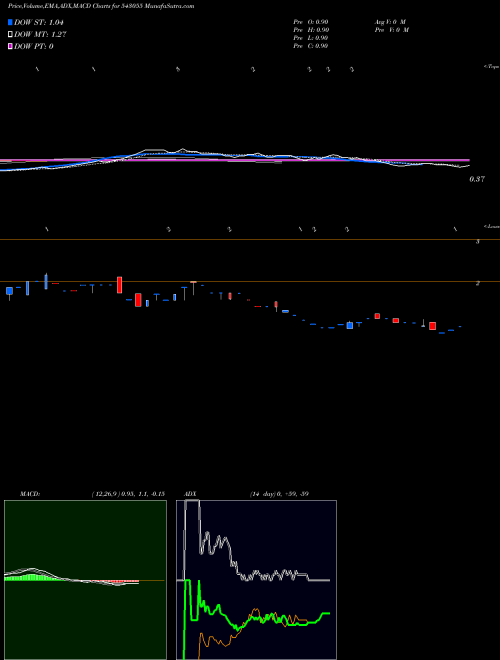Click the last red candlestick on the right
This screenshot has height=660, width=500.
(432, 326)
